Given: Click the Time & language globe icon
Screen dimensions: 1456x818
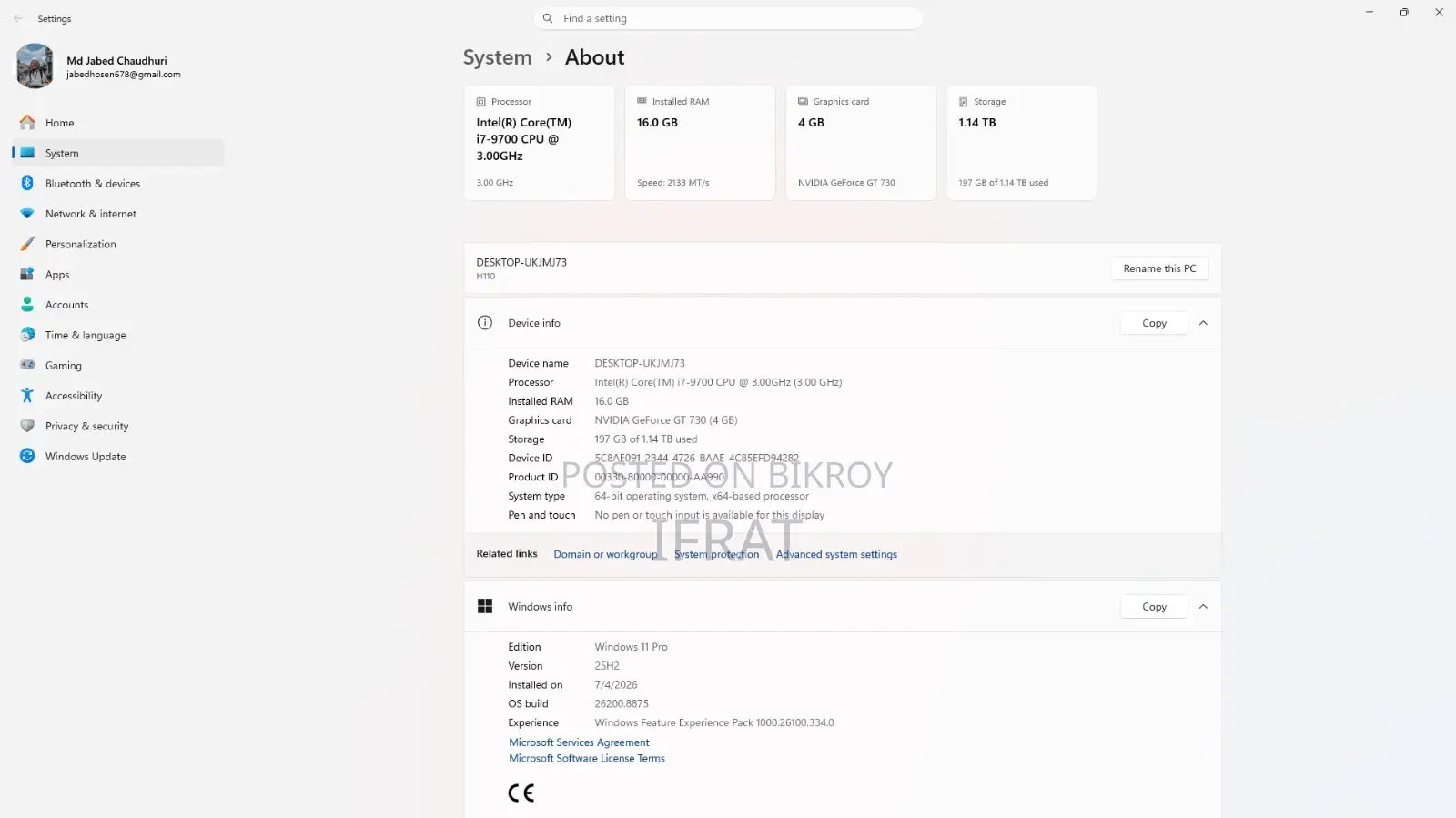Looking at the screenshot, I should coord(27,335).
